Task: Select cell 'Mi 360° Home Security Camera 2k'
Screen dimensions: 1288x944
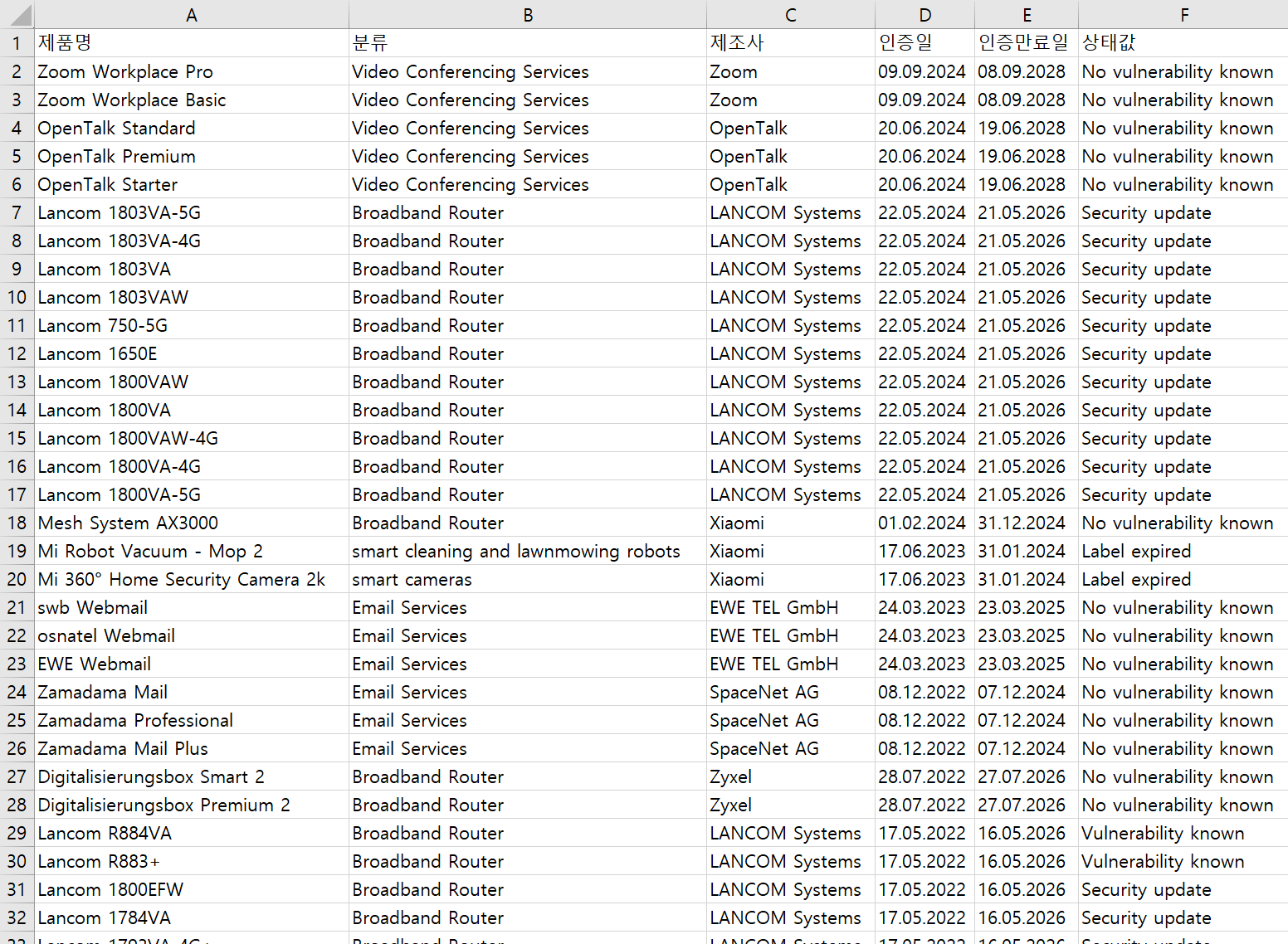Action: [192, 579]
